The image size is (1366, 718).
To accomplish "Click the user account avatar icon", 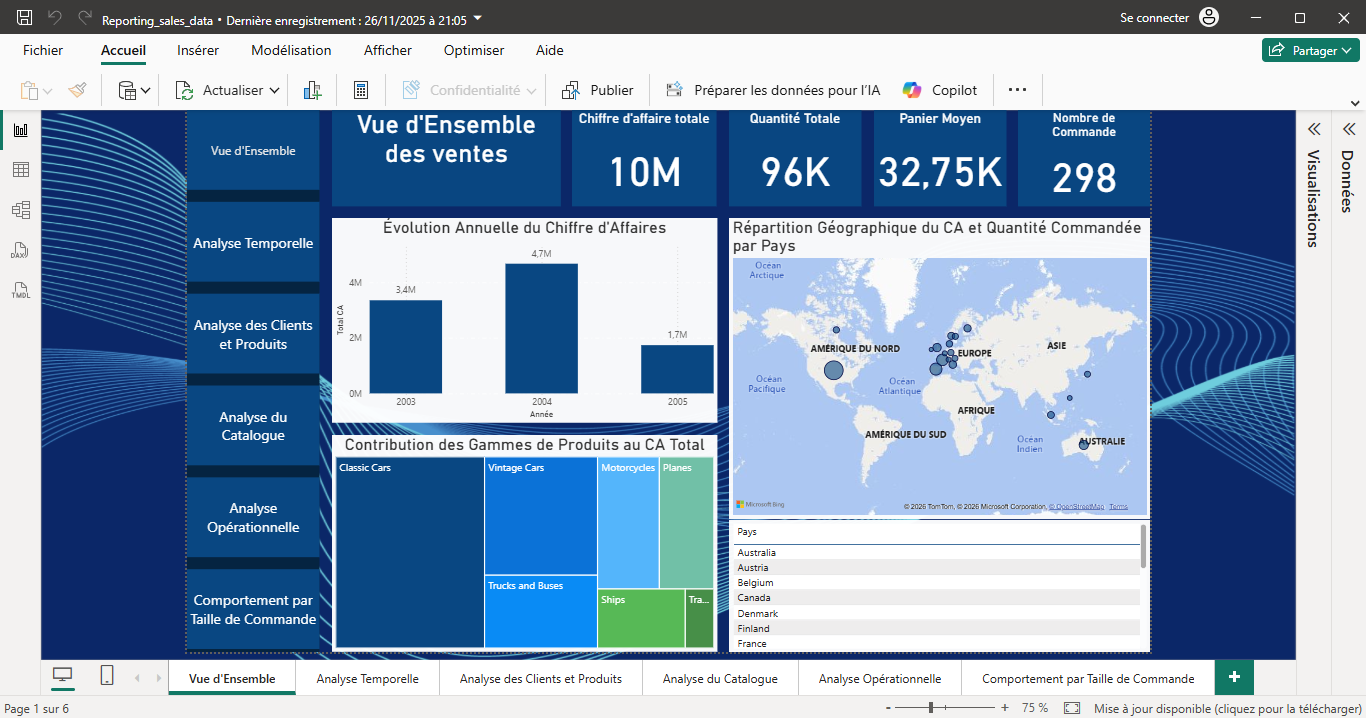I will pos(1209,18).
